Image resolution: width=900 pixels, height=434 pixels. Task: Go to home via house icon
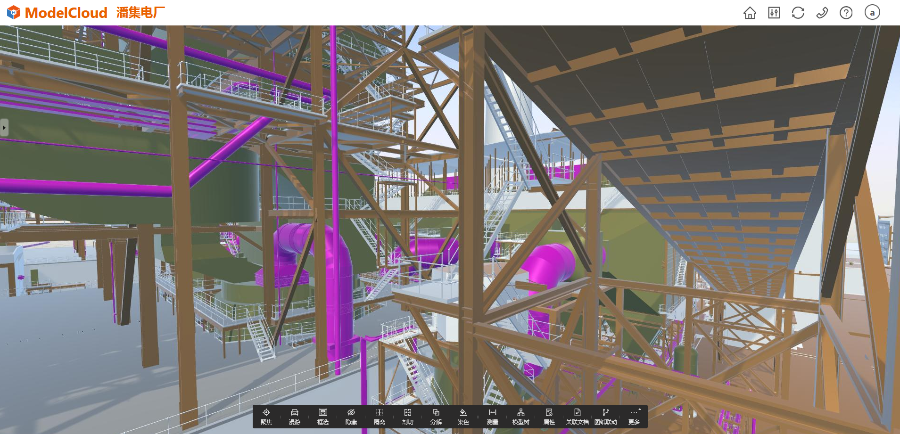pyautogui.click(x=750, y=13)
